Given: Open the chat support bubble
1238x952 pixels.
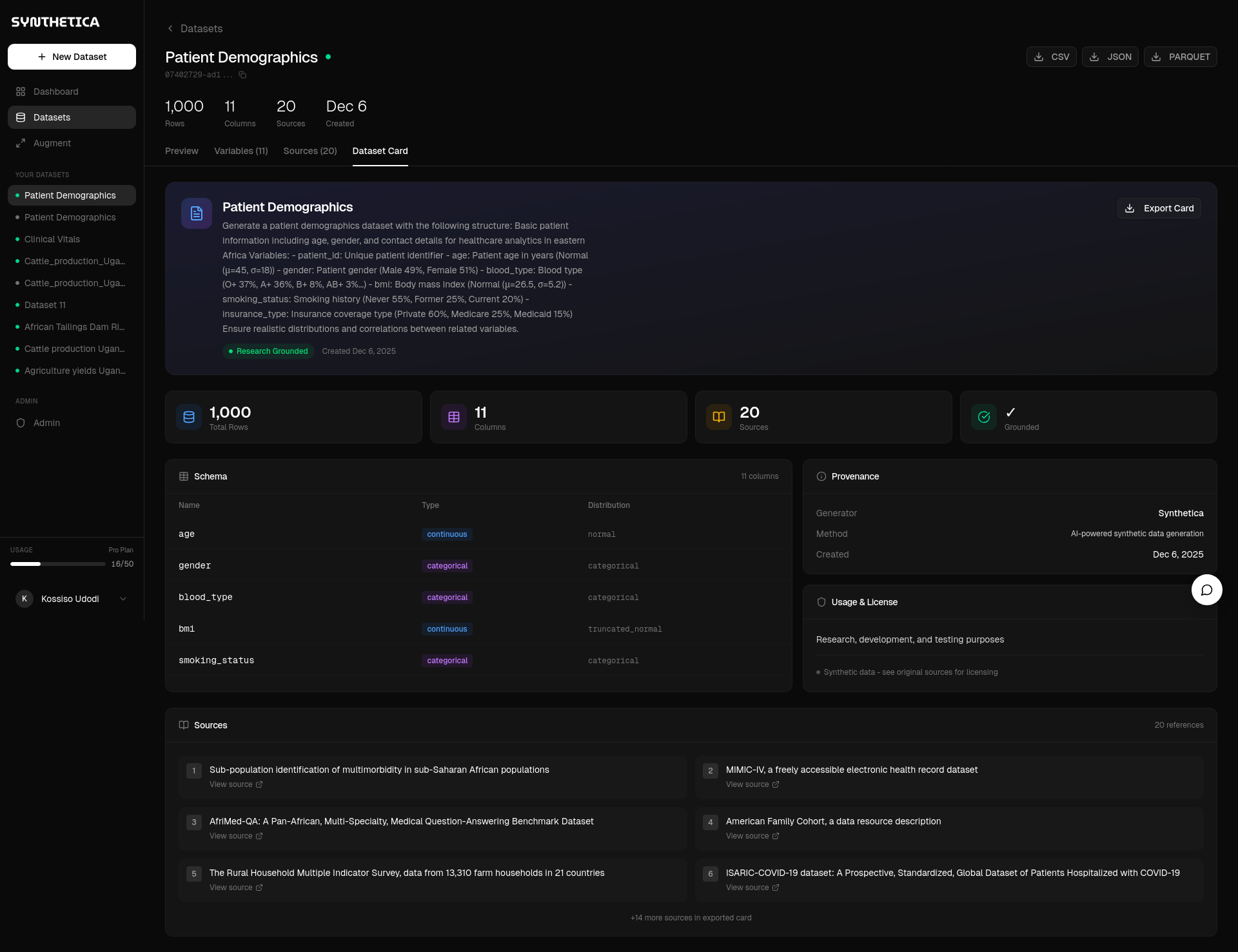Looking at the screenshot, I should [x=1206, y=590].
